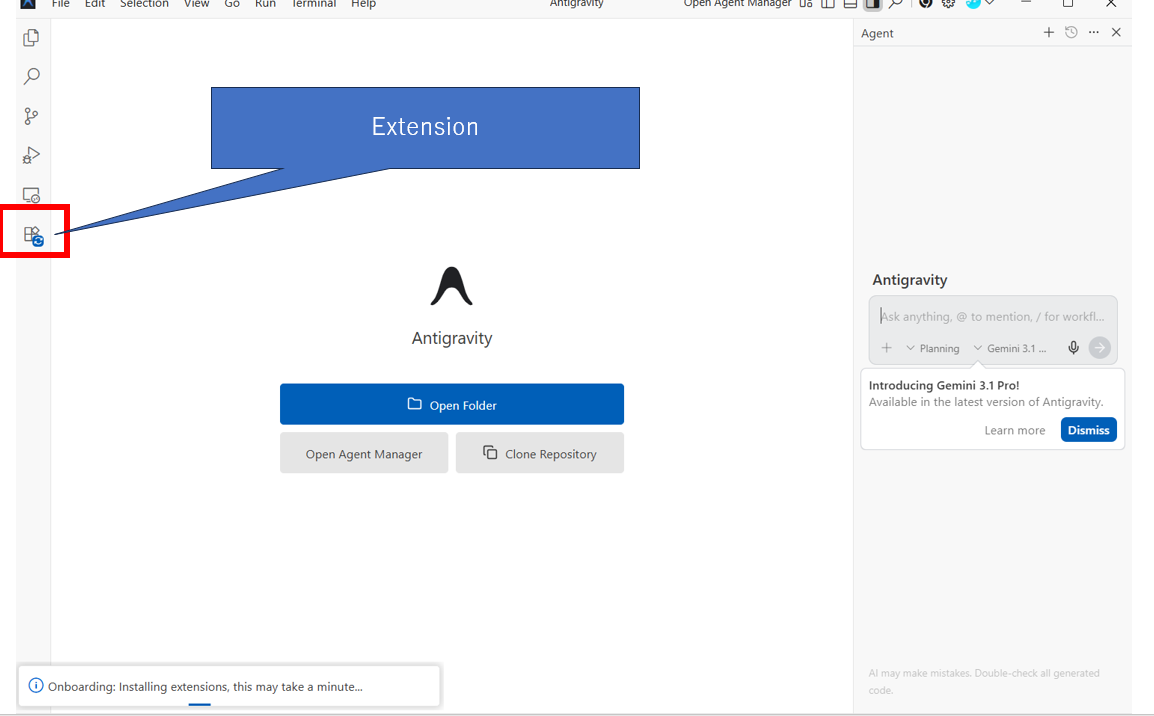The height and width of the screenshot is (716, 1154).
Task: Click the Clone Repository button
Action: 539,452
